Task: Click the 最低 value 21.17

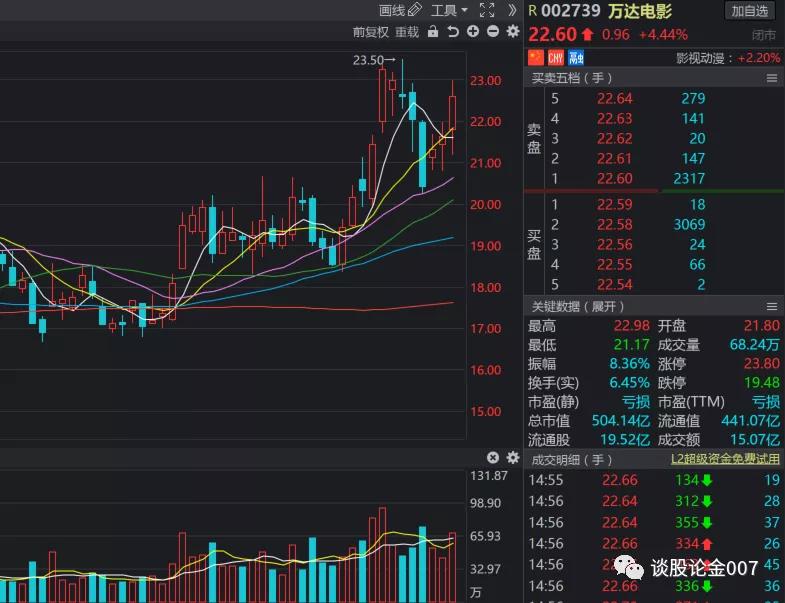Action: tap(632, 345)
